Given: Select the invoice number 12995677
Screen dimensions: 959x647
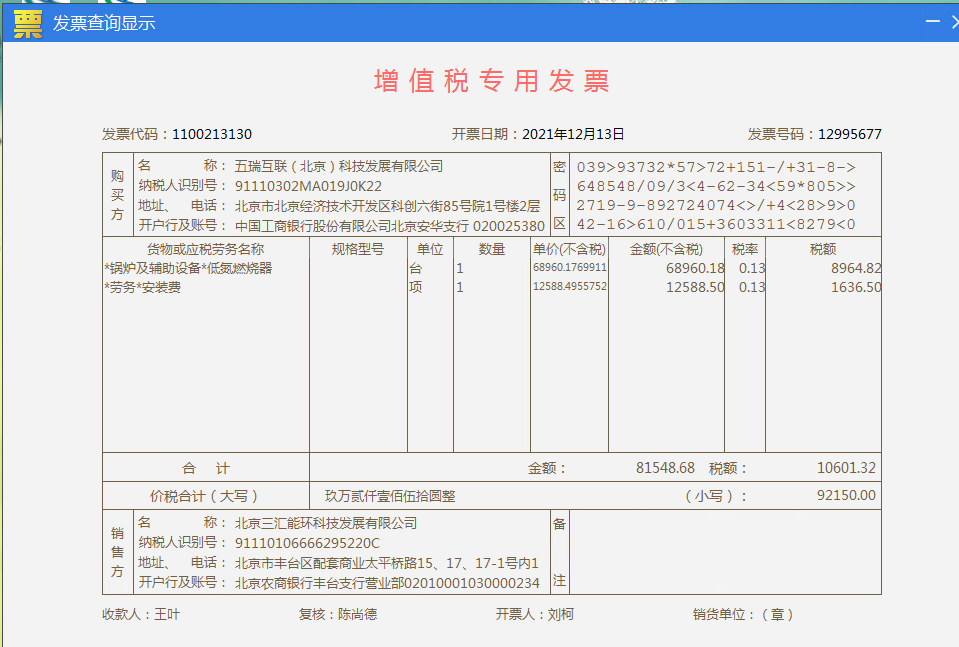Looking at the screenshot, I should tap(849, 134).
